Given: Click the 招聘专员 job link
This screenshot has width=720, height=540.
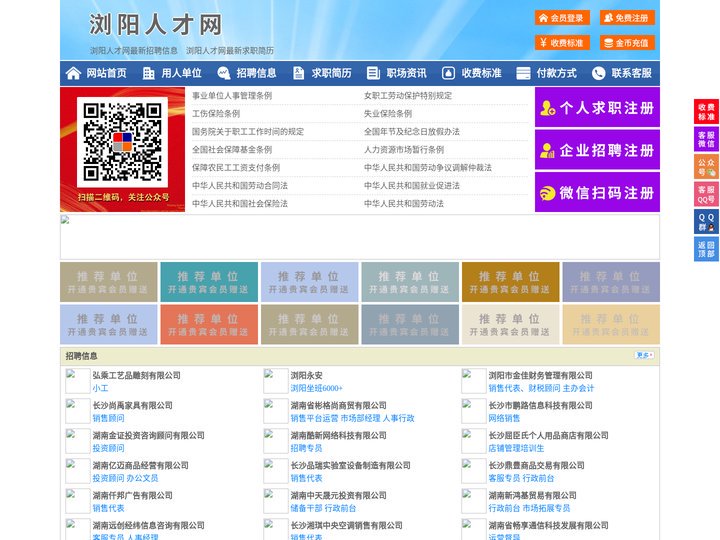Looking at the screenshot, I should (x=306, y=448).
